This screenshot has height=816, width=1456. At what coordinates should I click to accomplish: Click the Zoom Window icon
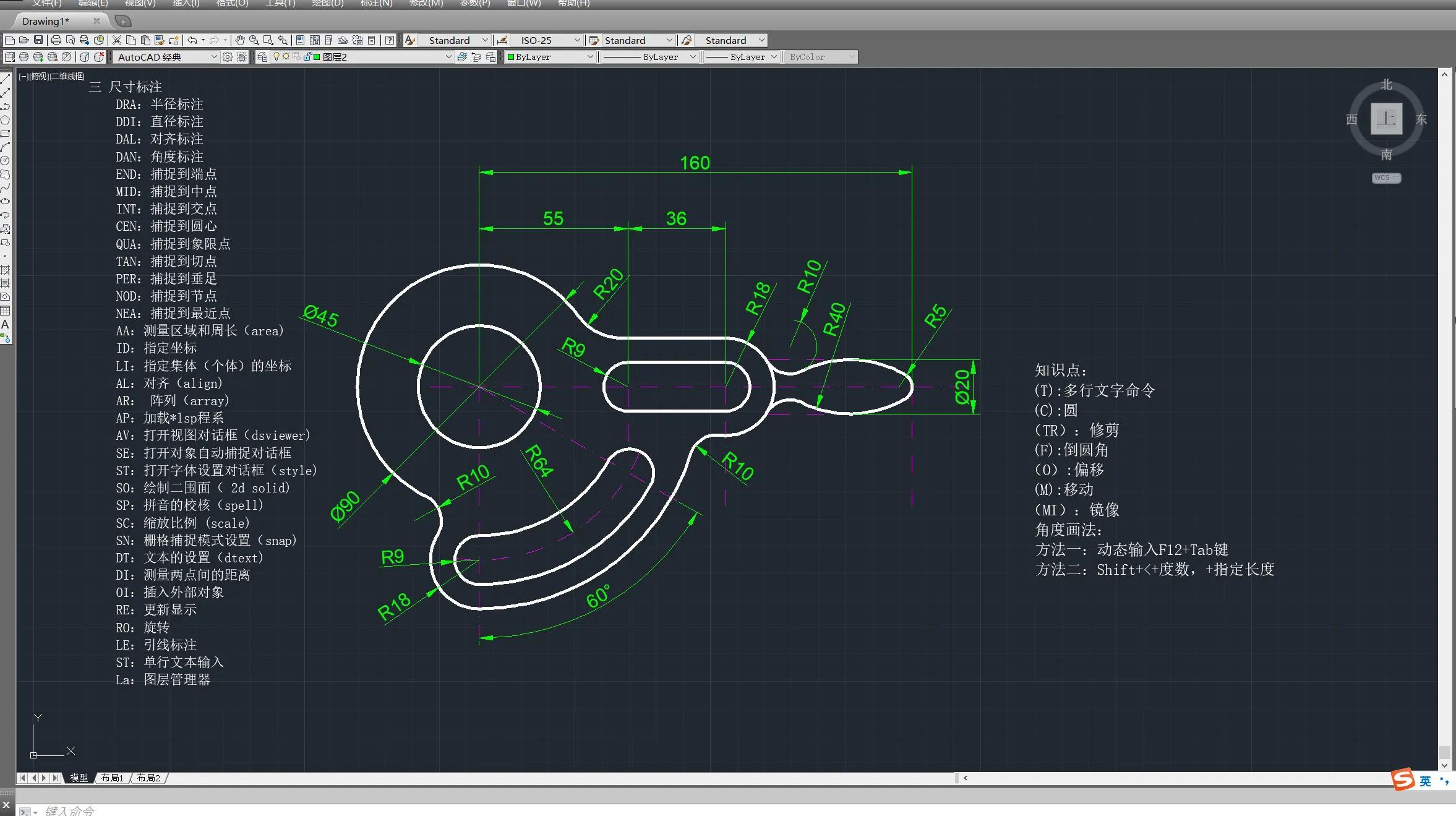(268, 40)
